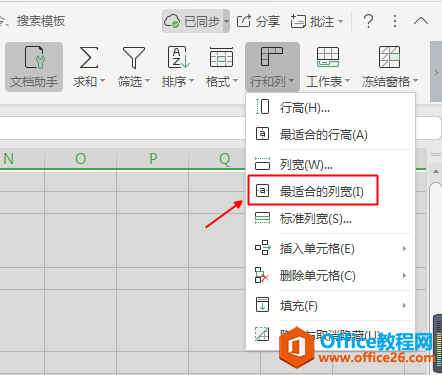
Task: Click the autofit row height icon
Action: coord(263,134)
